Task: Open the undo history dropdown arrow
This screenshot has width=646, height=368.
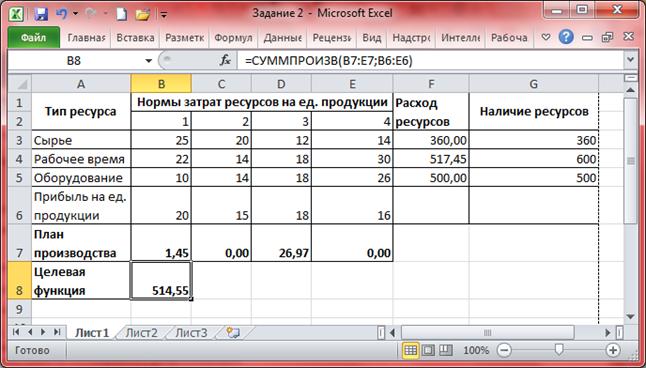Action: pos(75,14)
